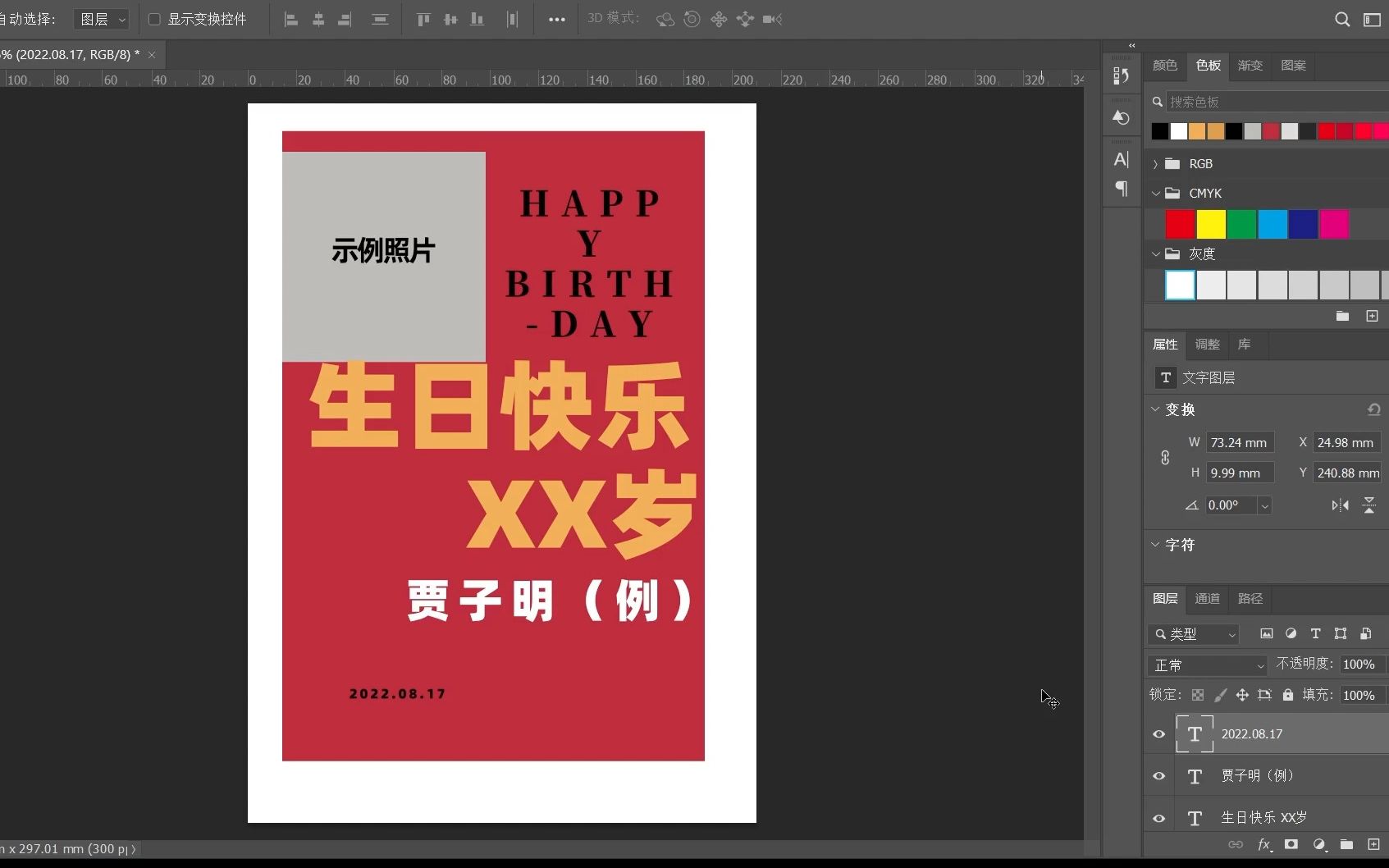Enable the show transform controls checkbox
Viewport: 1389px width, 868px height.
pos(153,19)
